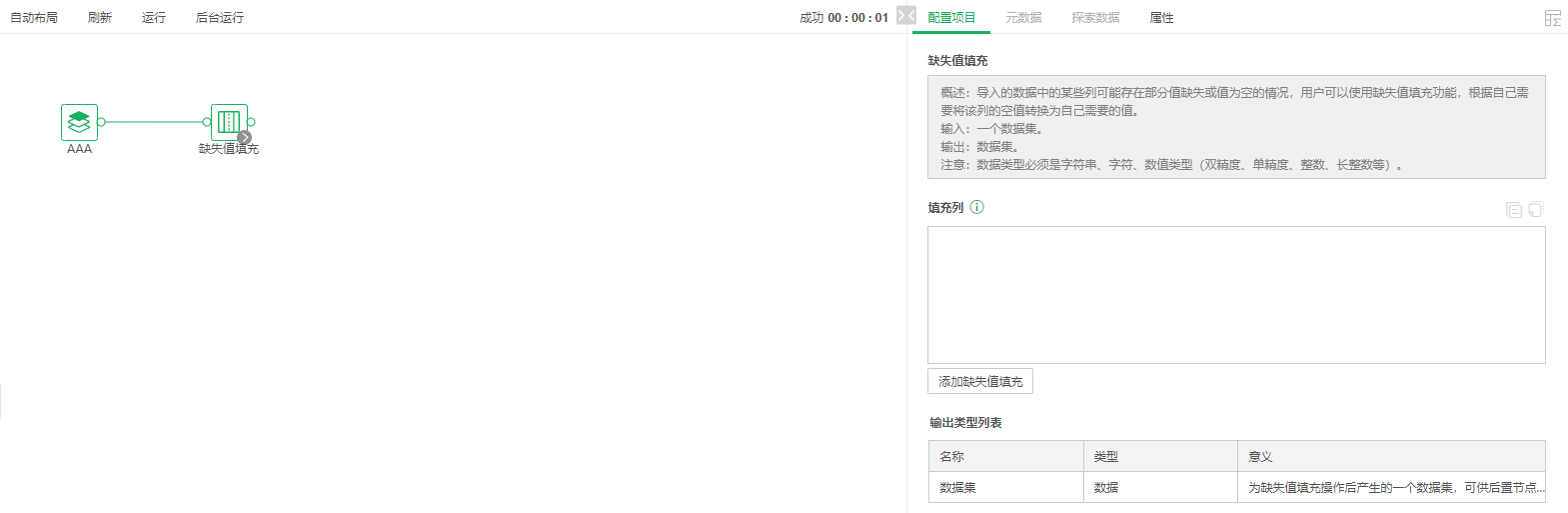Viewport: 1568px width, 513px height.
Task: Select the AAA dataset node icon
Action: point(79,122)
